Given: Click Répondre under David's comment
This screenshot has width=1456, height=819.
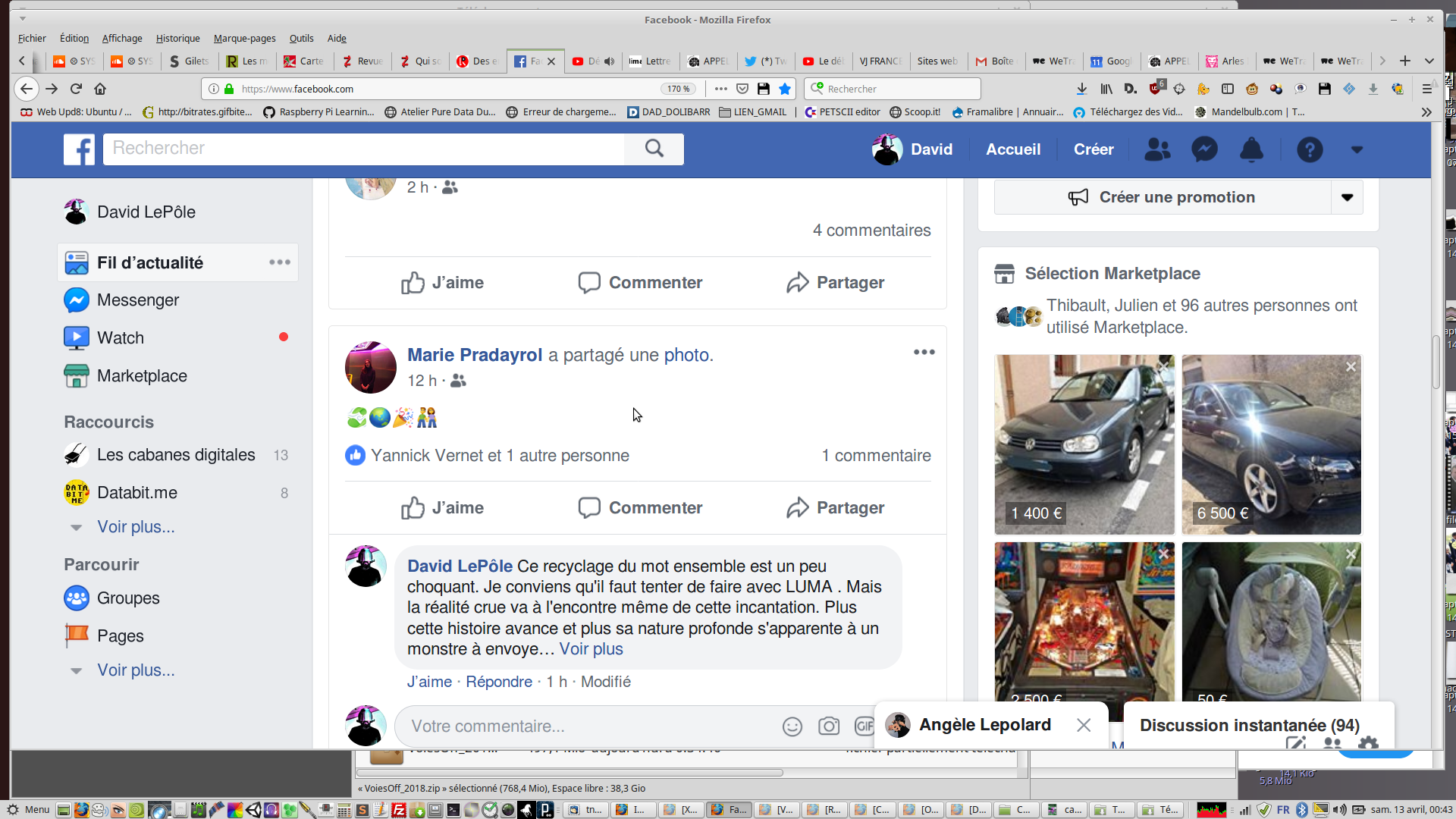Looking at the screenshot, I should (x=498, y=682).
